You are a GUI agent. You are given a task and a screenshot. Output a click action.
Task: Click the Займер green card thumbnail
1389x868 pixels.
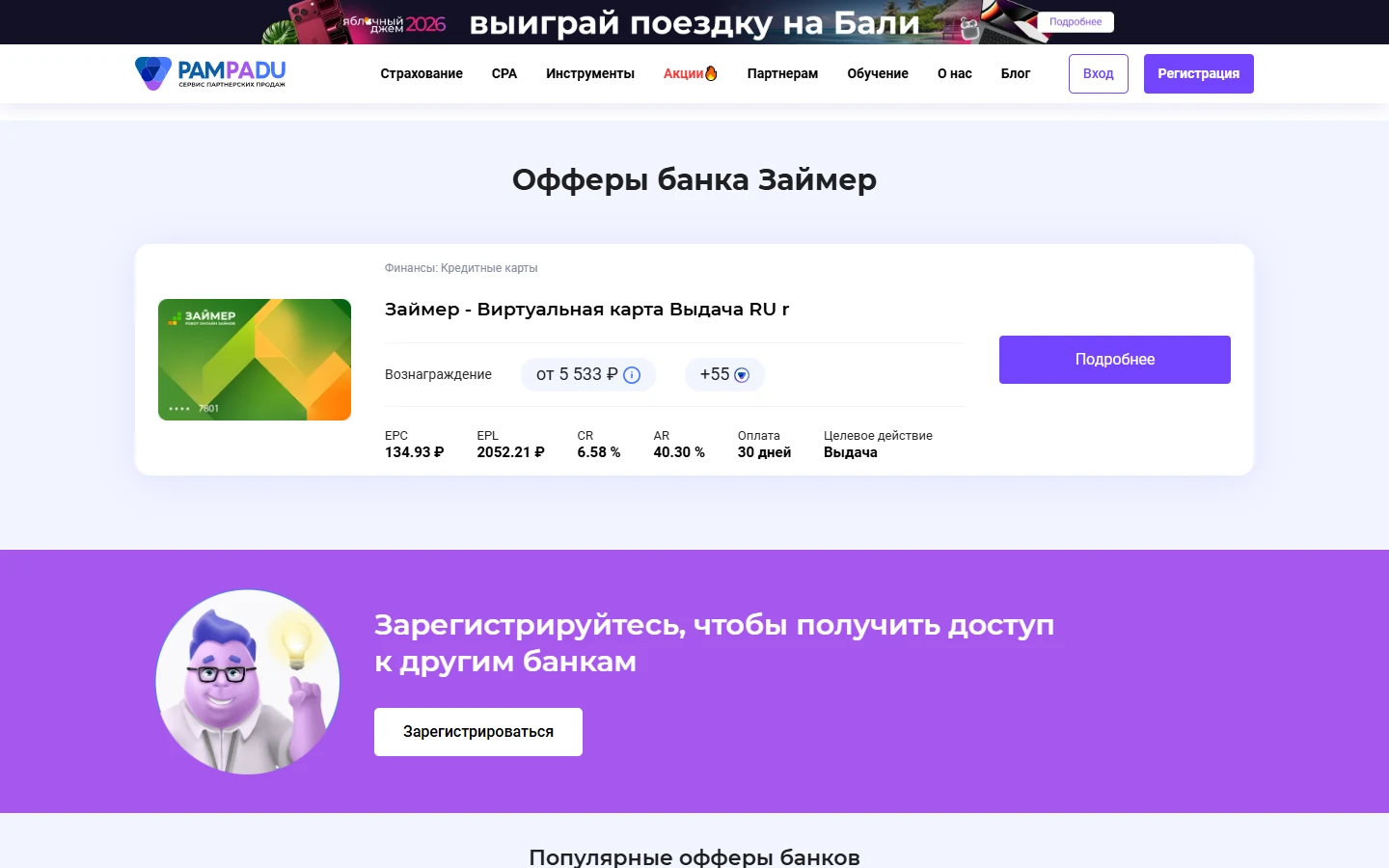[x=255, y=360]
